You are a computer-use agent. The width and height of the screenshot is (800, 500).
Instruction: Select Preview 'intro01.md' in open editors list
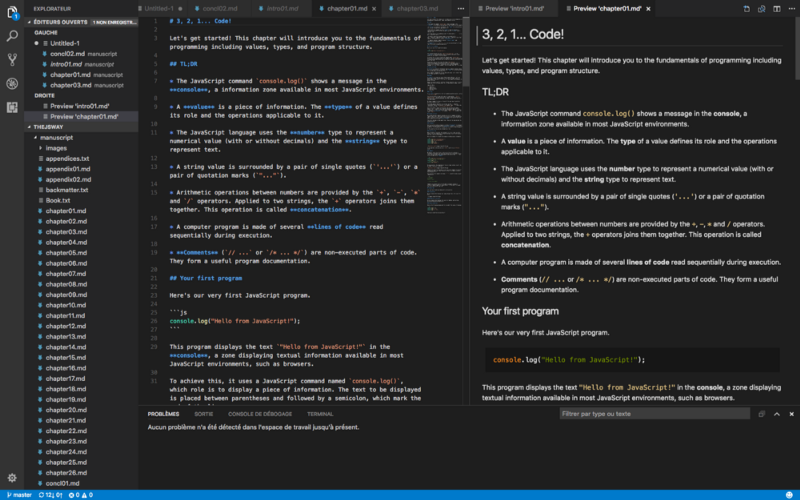coord(81,106)
